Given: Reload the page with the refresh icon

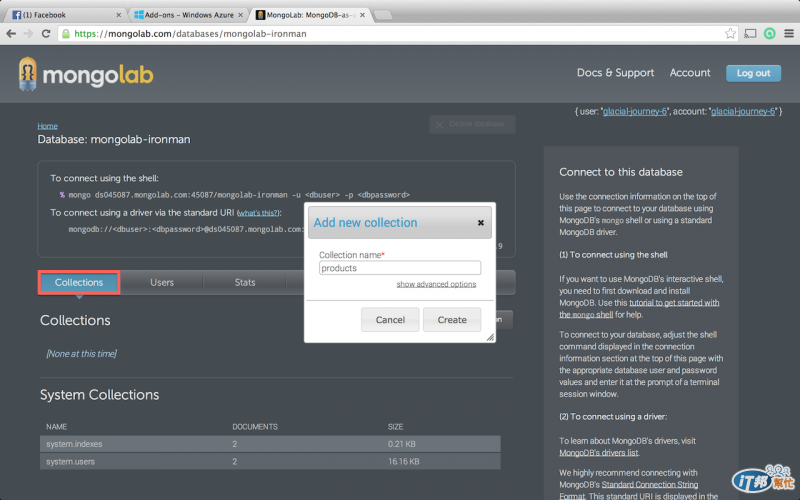Looking at the screenshot, I should [46, 34].
